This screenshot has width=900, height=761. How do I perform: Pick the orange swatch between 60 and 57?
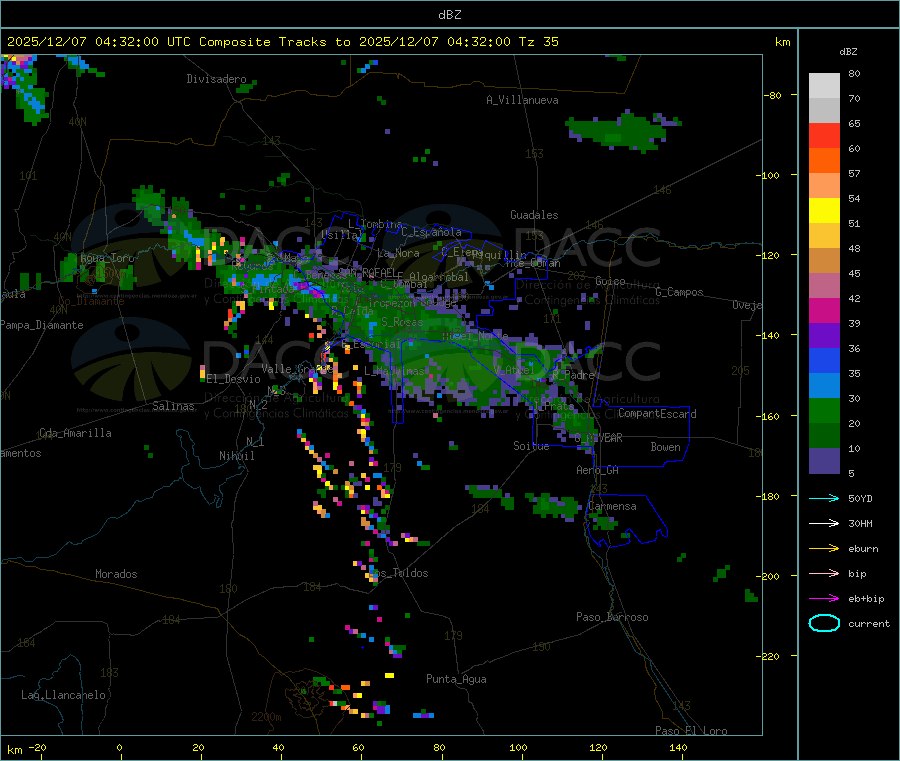824,161
